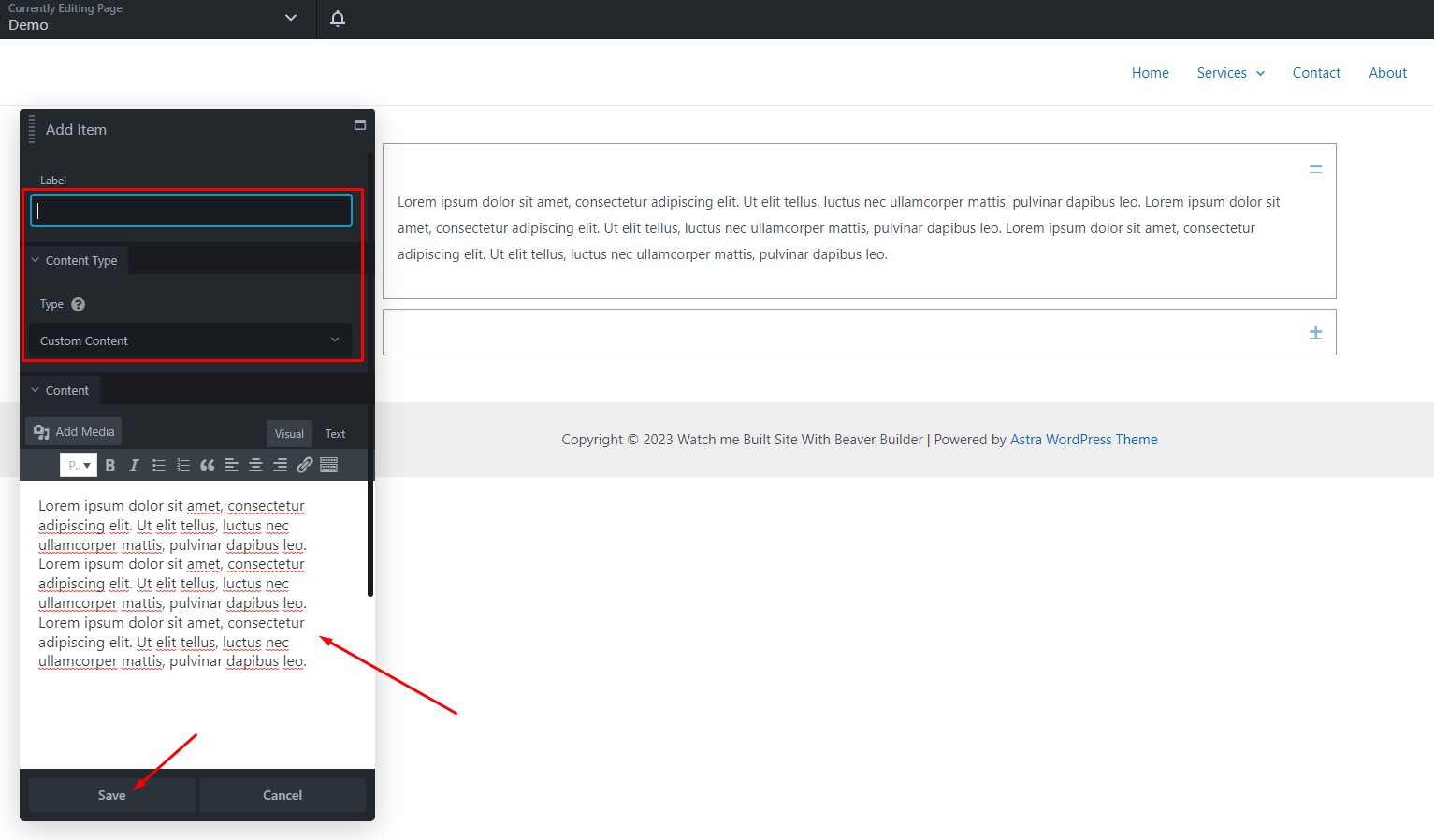Expand the second accordion item plus icon
The width and height of the screenshot is (1434, 840).
click(x=1315, y=332)
